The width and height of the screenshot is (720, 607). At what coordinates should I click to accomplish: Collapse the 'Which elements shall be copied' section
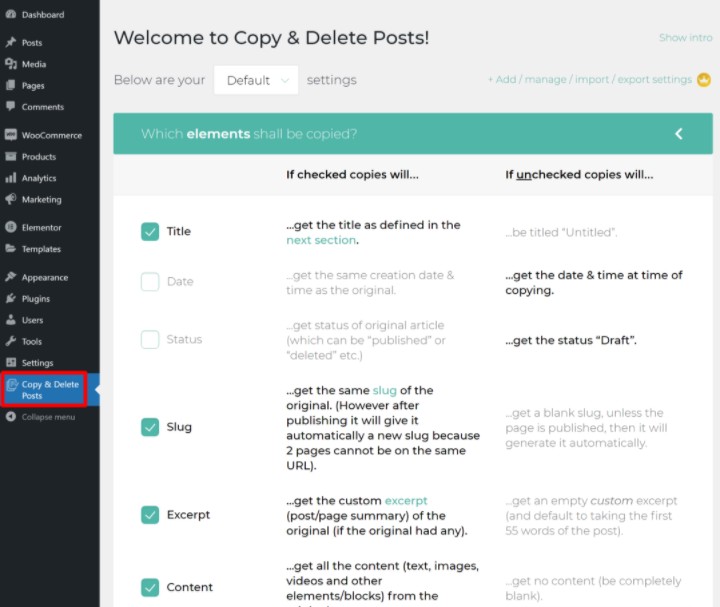click(678, 134)
